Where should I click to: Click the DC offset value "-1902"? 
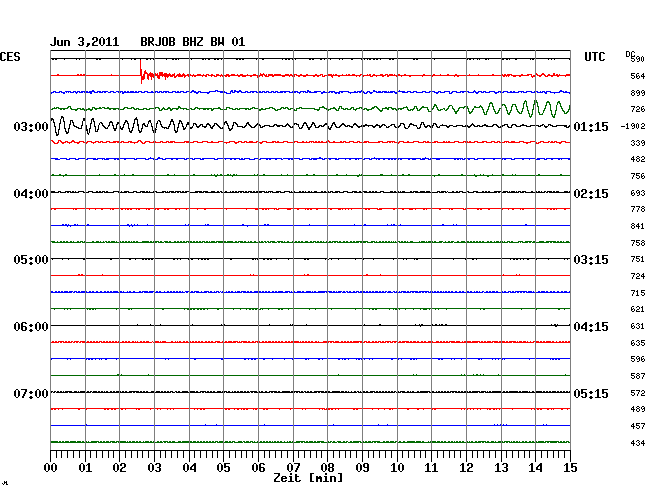pos(633,126)
